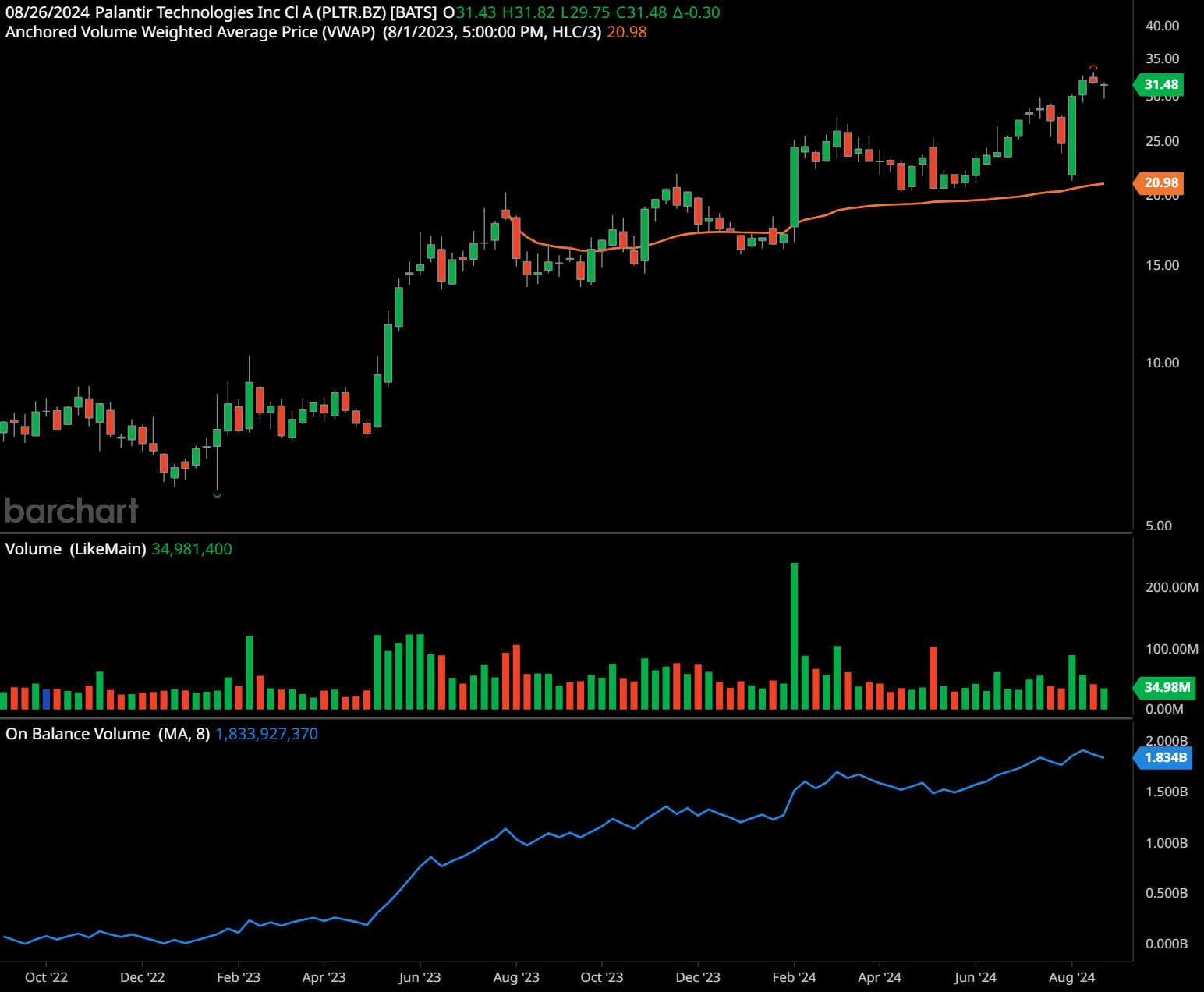This screenshot has height=992, width=1204.
Task: Click the Oct '23 date label
Action: coord(602,977)
